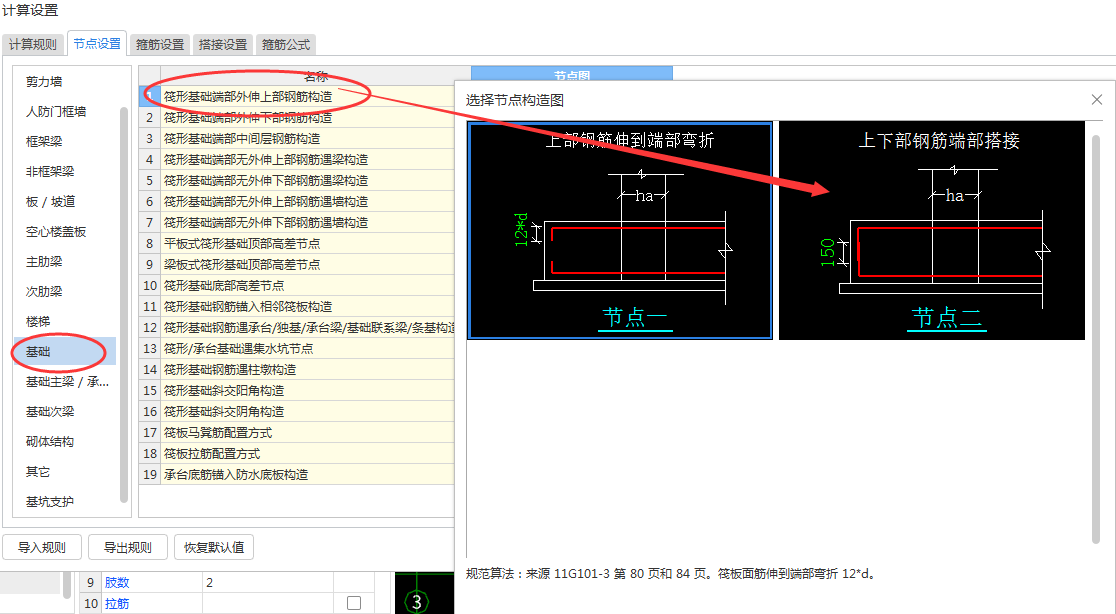Tick the checkbox in the 拉筋 property row
The width and height of the screenshot is (1116, 614).
tap(354, 603)
